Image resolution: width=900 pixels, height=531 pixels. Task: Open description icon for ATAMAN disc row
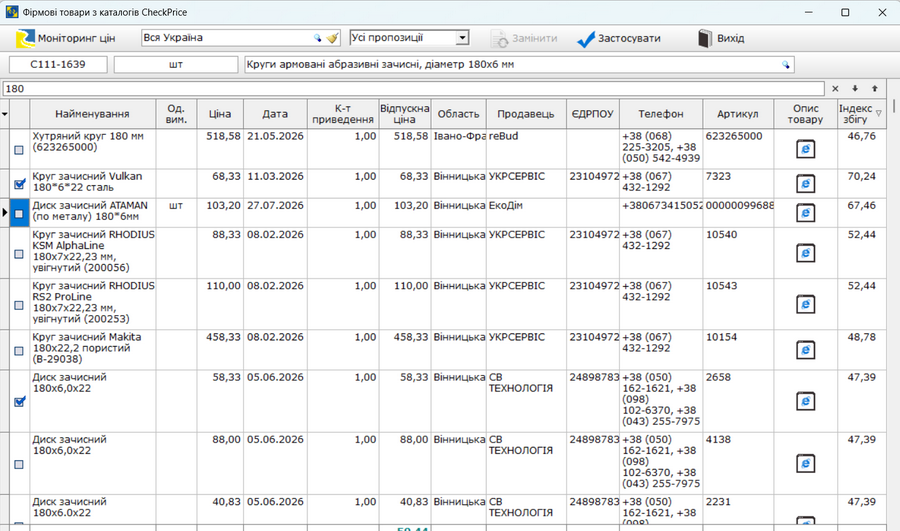click(x=805, y=213)
